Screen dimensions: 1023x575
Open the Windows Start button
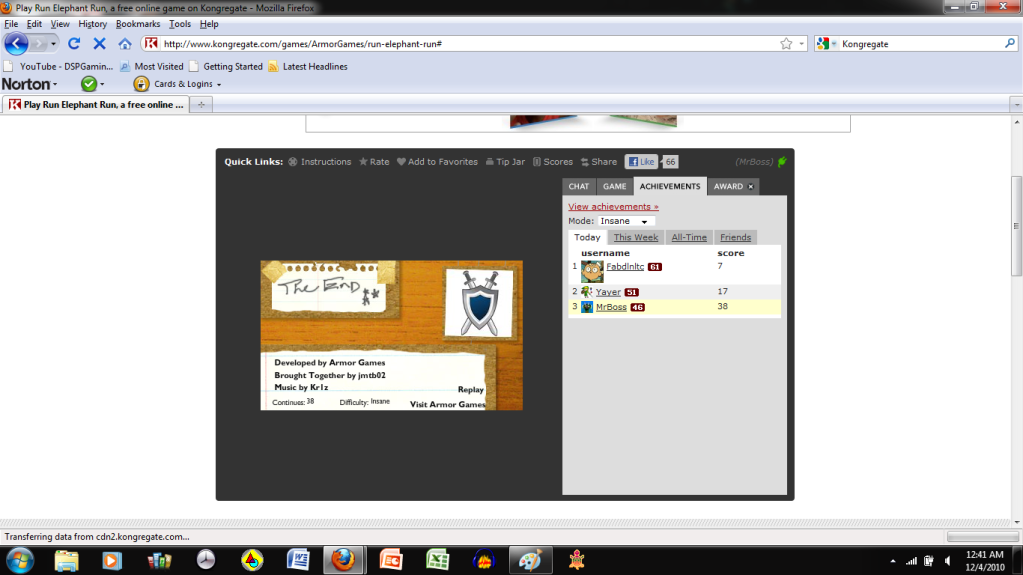pos(20,561)
